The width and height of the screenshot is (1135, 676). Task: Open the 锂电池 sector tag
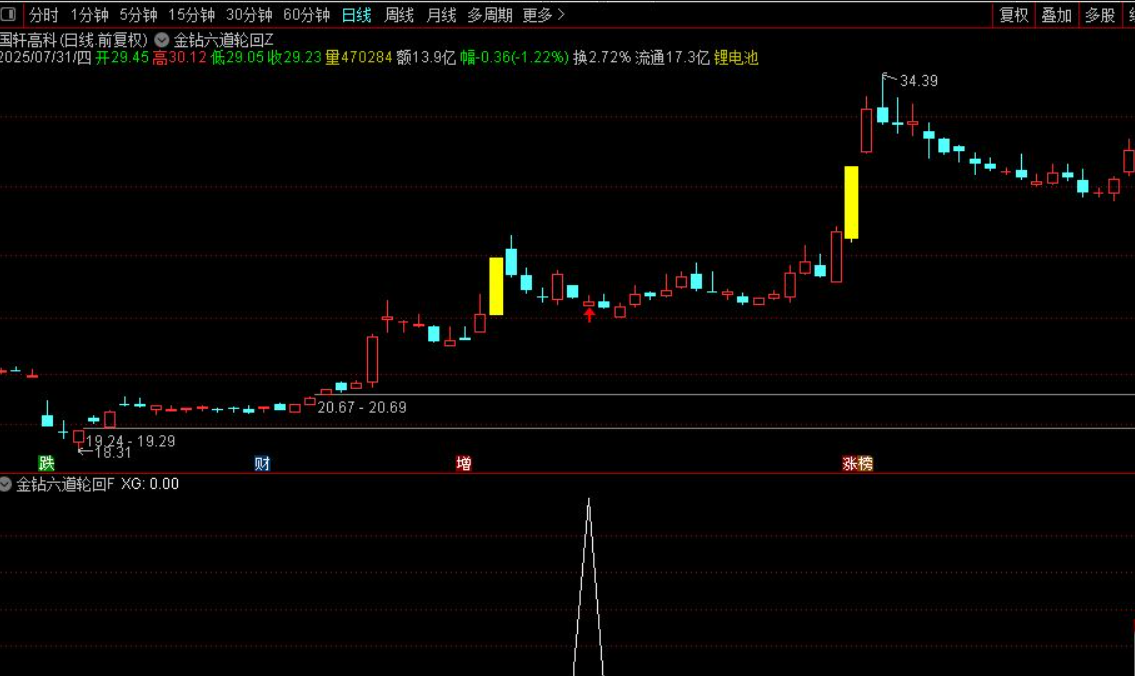733,58
